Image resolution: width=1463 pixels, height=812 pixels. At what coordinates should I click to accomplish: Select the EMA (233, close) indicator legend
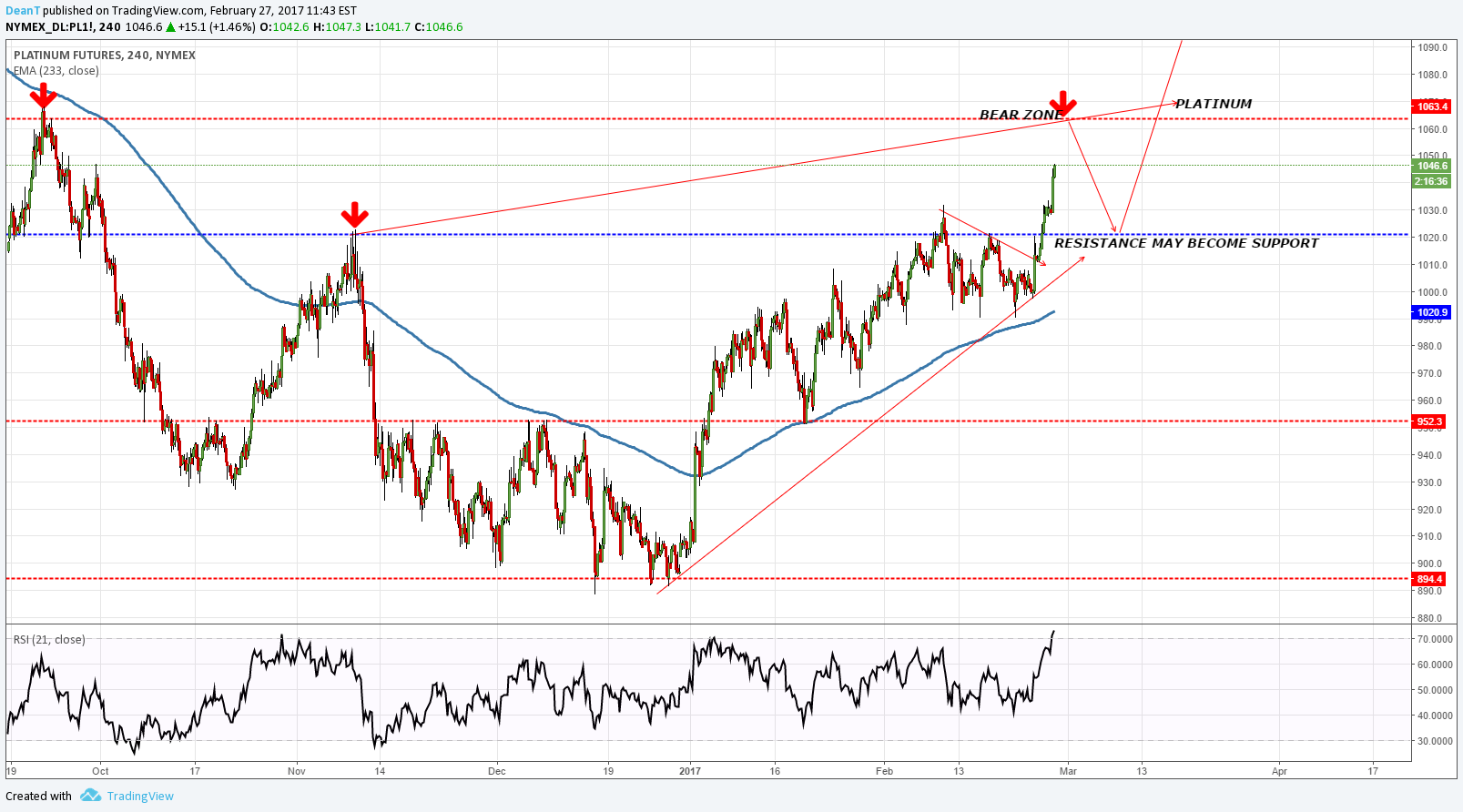56,70
